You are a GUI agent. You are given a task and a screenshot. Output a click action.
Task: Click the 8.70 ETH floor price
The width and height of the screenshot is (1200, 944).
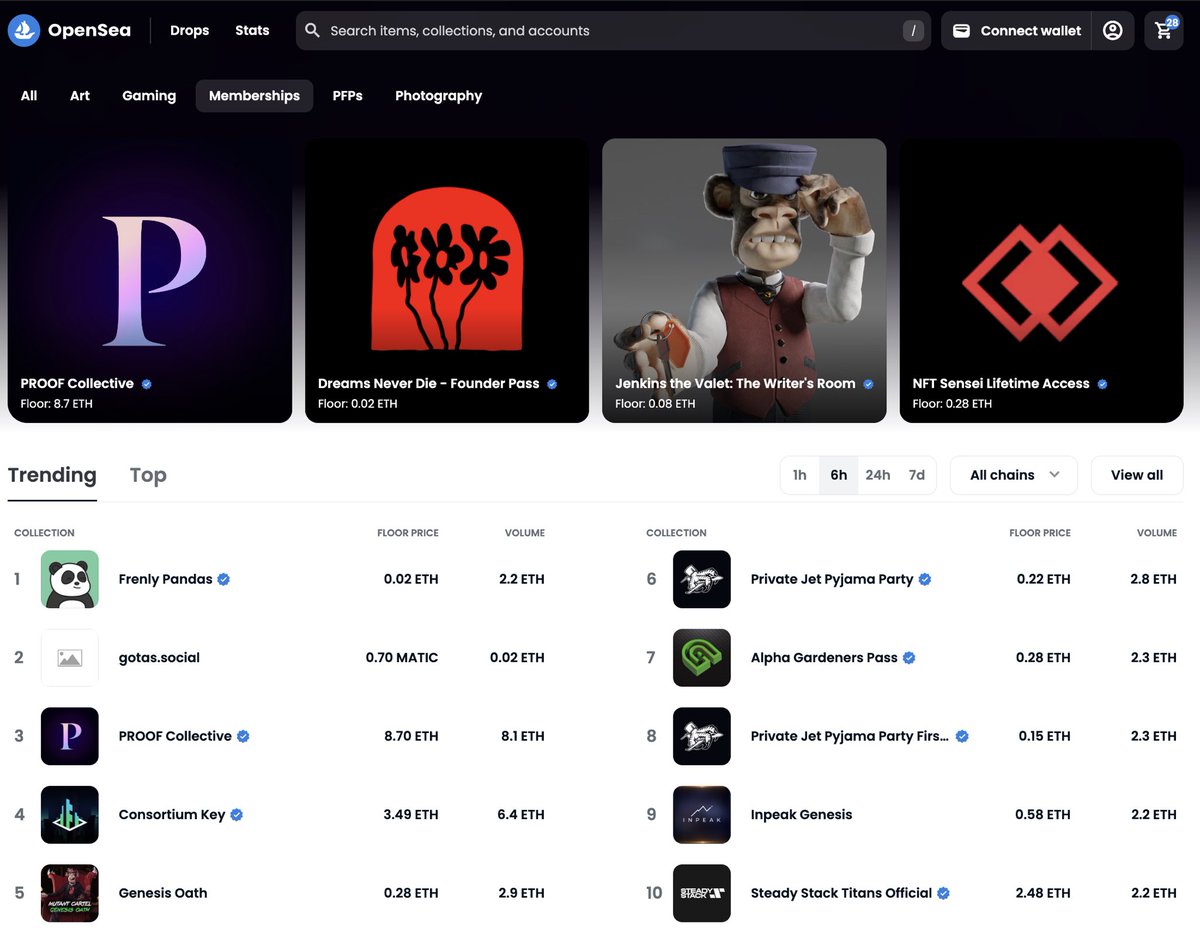411,736
